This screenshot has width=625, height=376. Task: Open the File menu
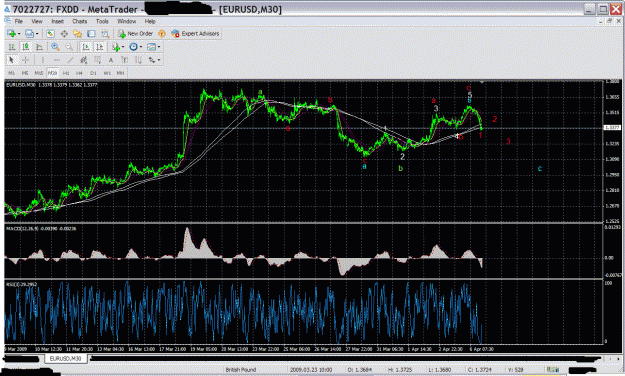(18, 21)
